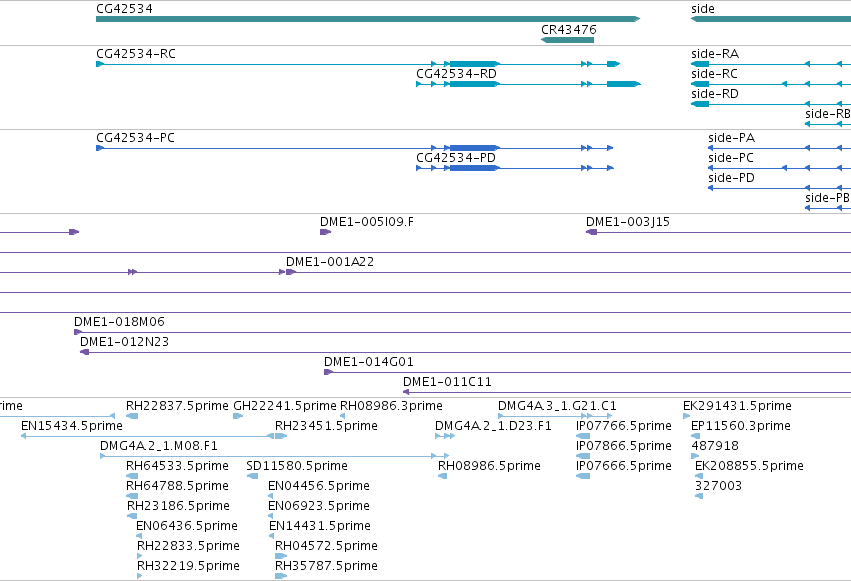Click the RH64533.5prime EST label
Screen dimensions: 851x581
point(177,466)
